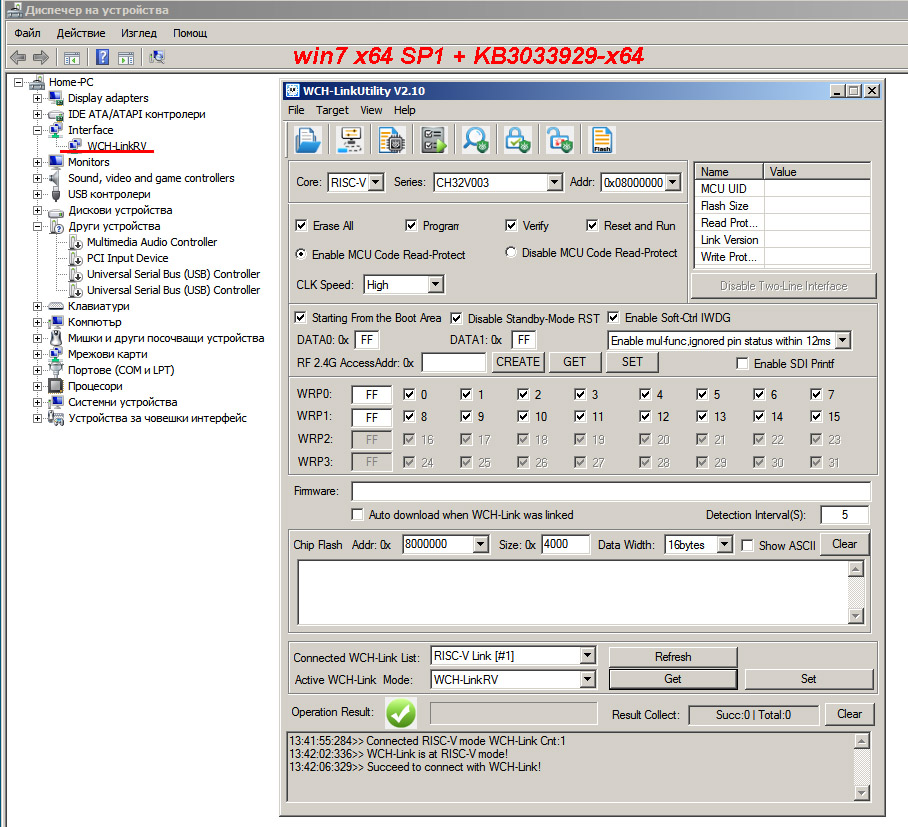The width and height of the screenshot is (908, 827).
Task: Click the magnifier query chip info icon
Action: click(475, 140)
